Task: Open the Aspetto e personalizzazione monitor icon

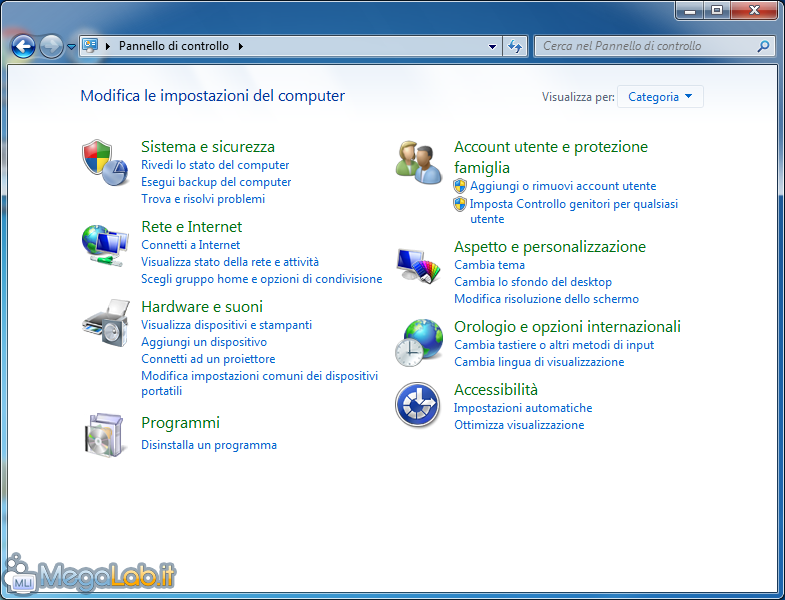Action: click(419, 266)
